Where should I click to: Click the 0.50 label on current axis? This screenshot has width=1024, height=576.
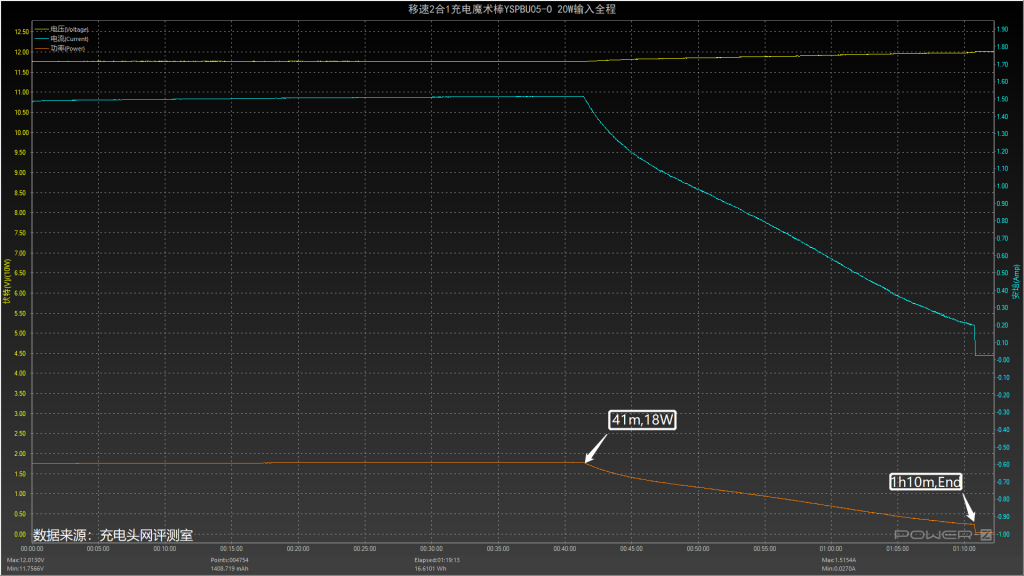(x=1002, y=273)
